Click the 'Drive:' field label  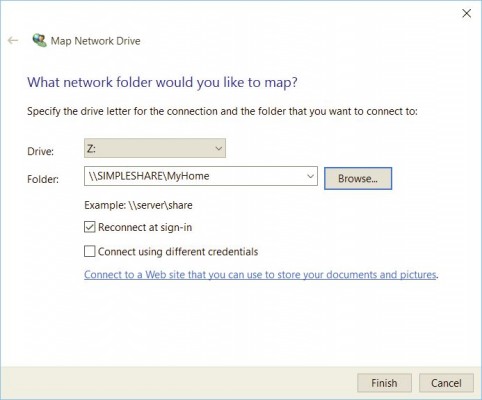point(40,151)
